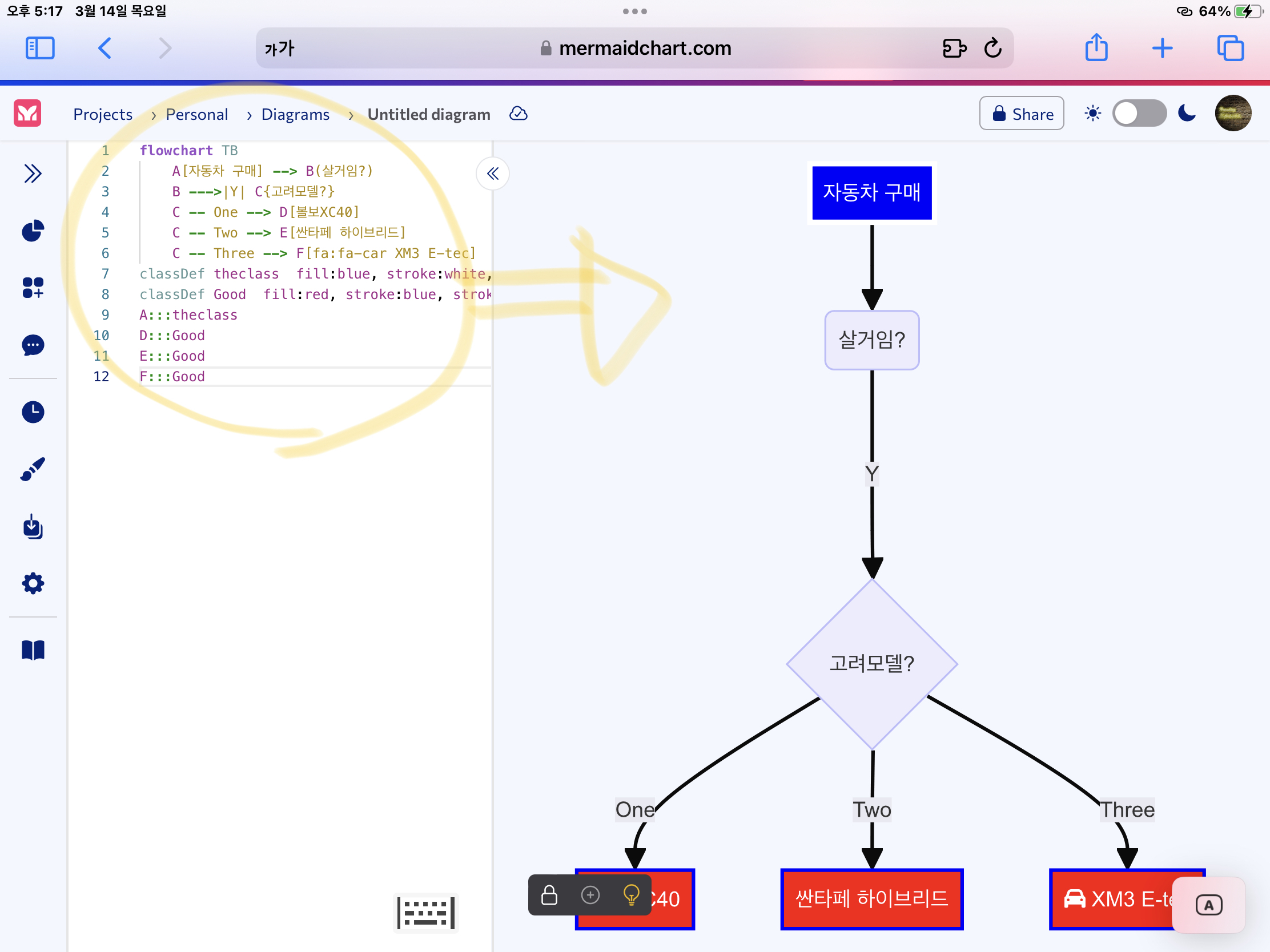1270x952 pixels.
Task: Select the red '싼타페 하이브리드' node
Action: coord(871,898)
